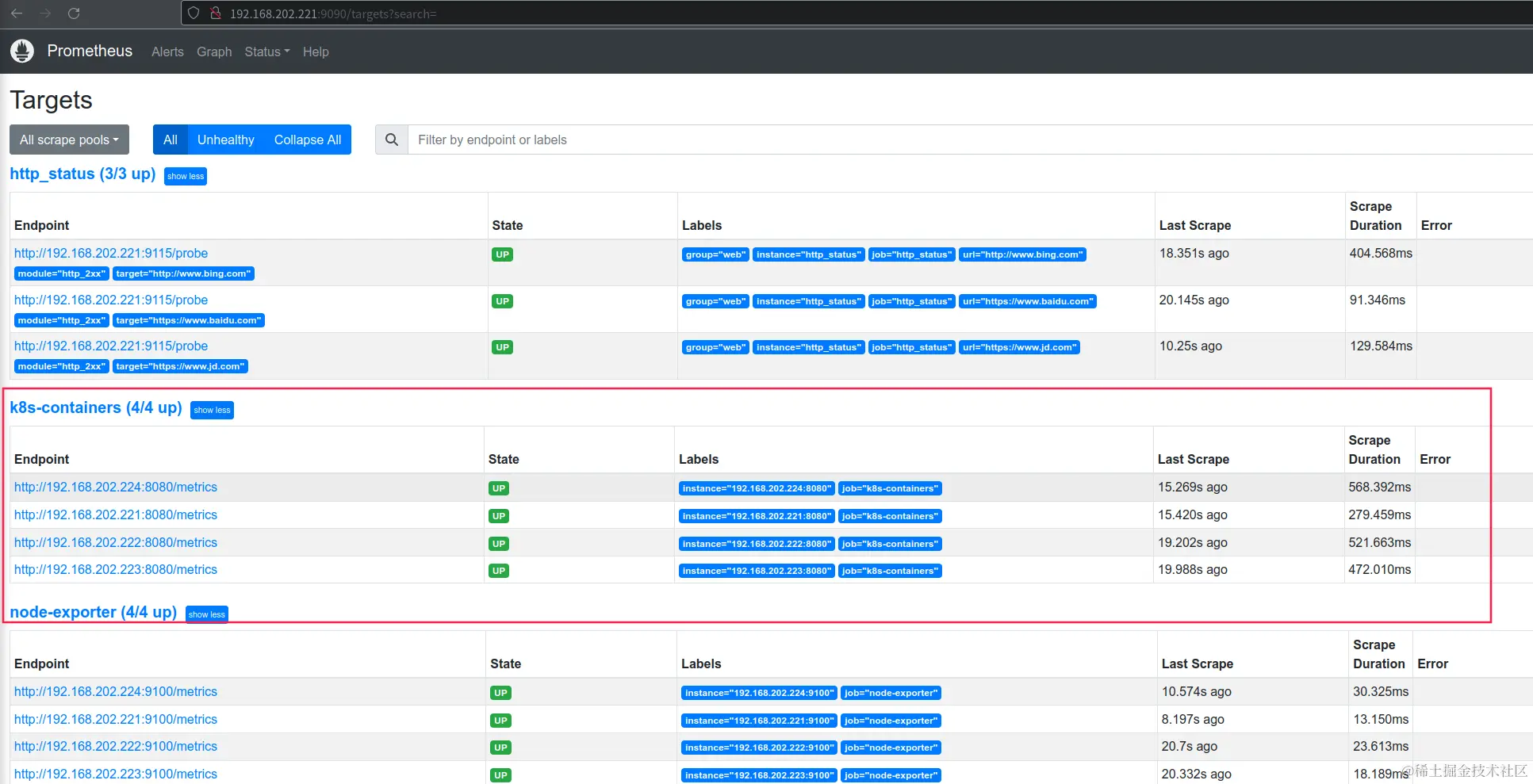Open the 192.168.202.224:8080/metrics link
This screenshot has height=784, width=1533.
(x=116, y=487)
